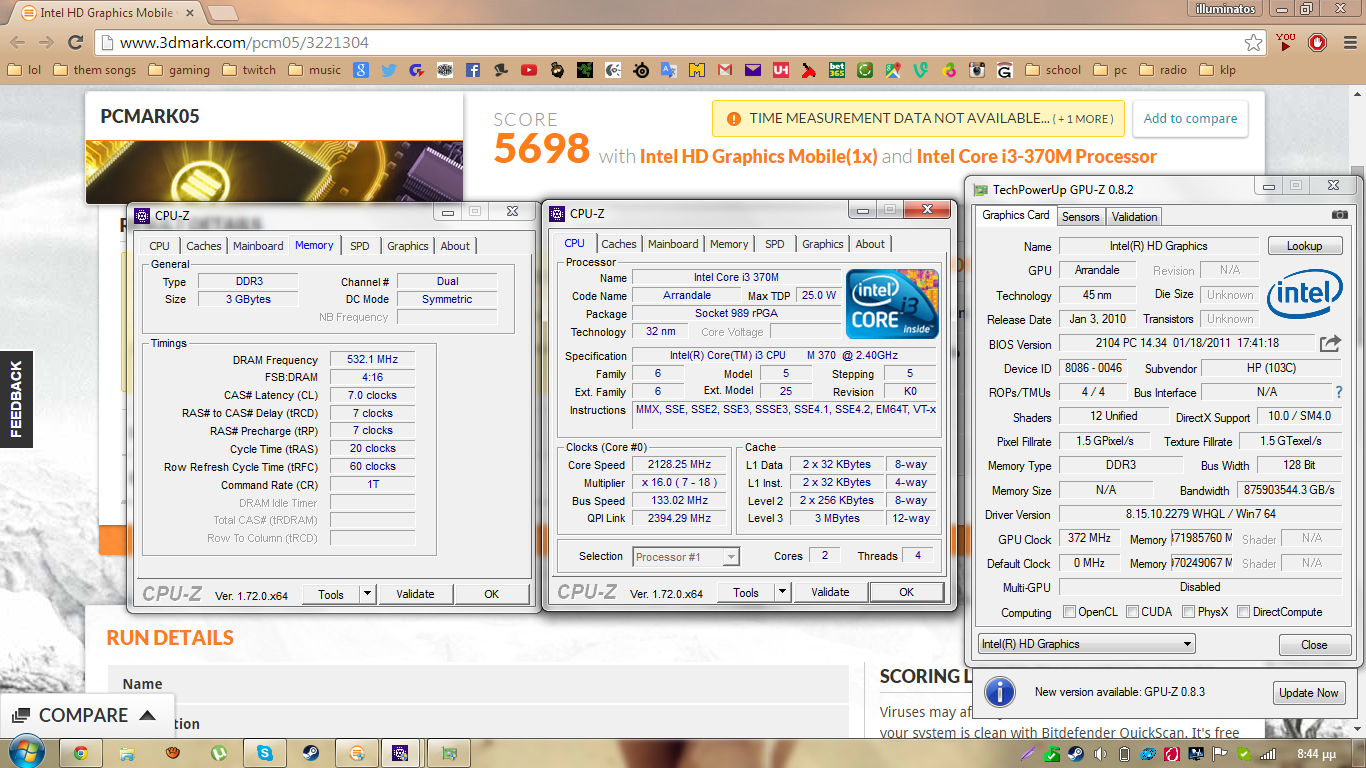
Task: Click Add to compare on the page
Action: tap(1190, 118)
